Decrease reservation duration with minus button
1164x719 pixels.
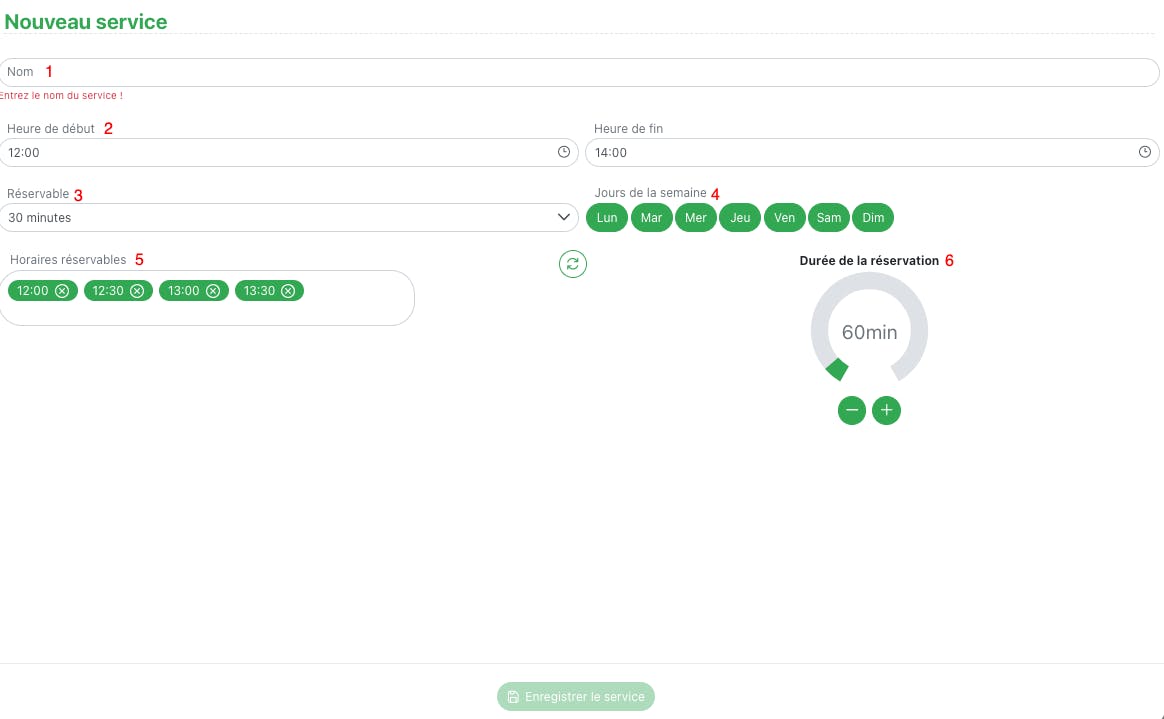tap(852, 410)
